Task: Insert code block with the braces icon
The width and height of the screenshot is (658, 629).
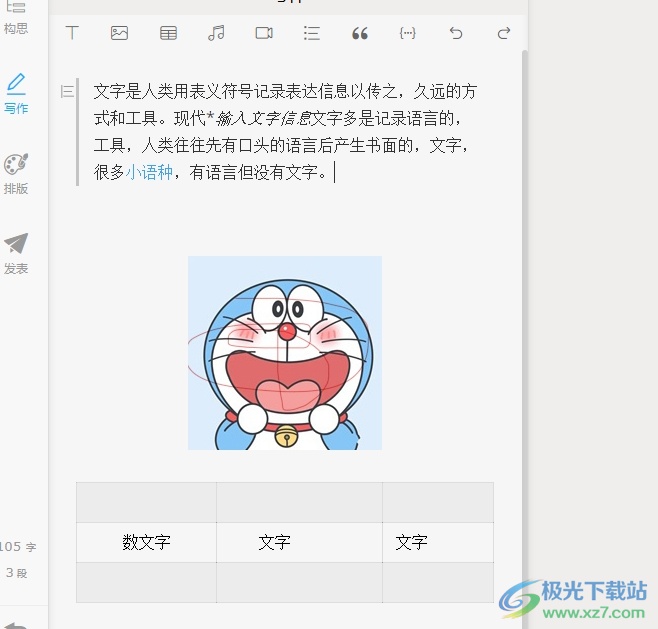Action: pos(407,33)
